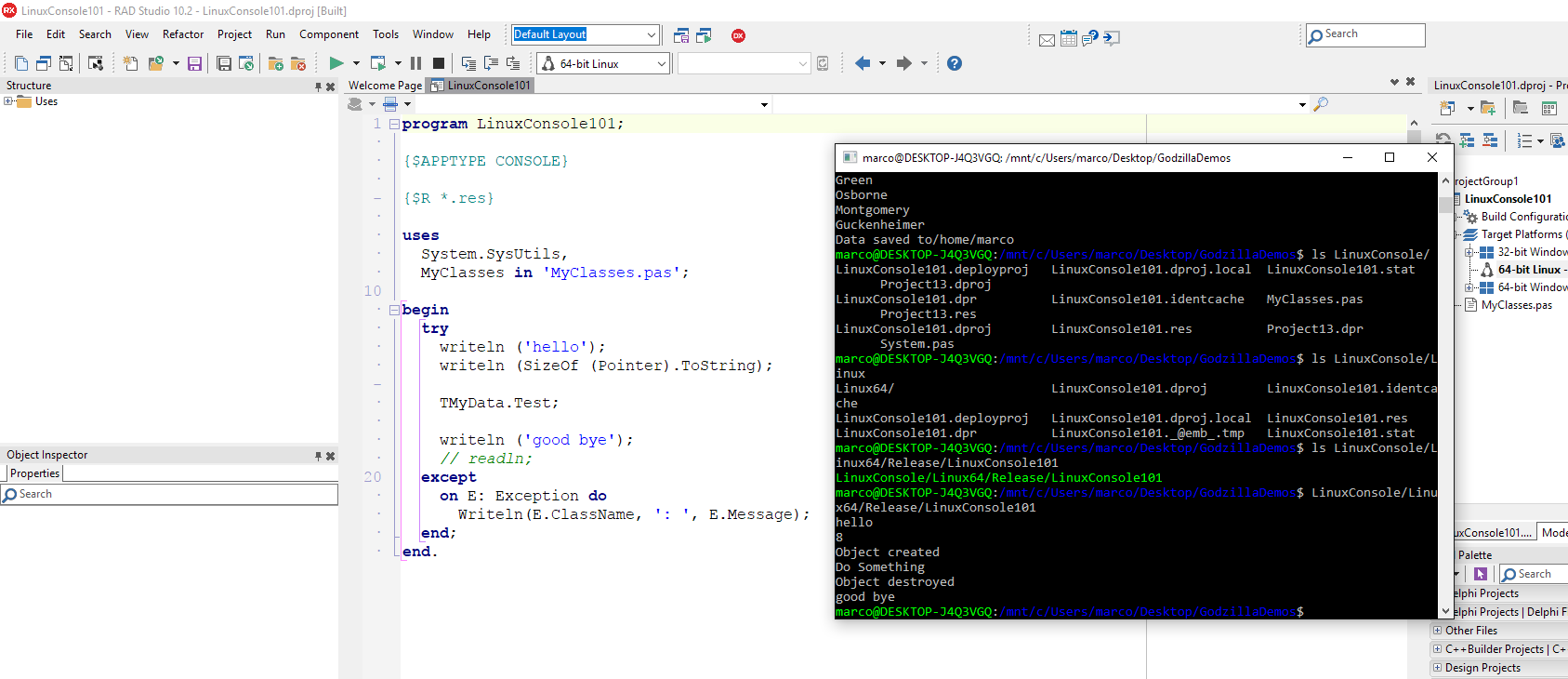Open the Default Layout dropdown
Viewport: 1568px width, 679px height.
pos(652,35)
